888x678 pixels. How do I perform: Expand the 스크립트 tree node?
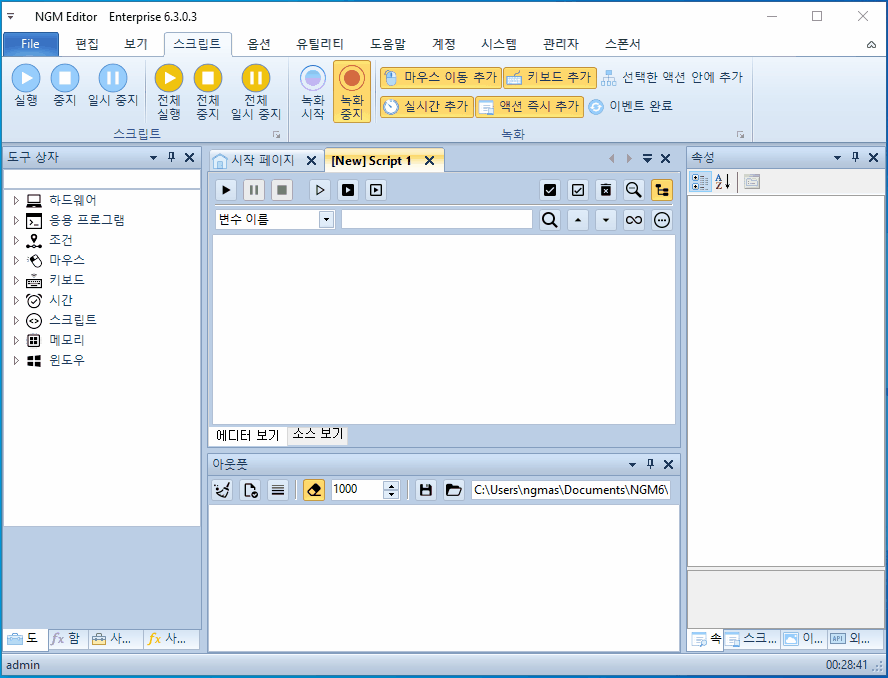coord(16,320)
